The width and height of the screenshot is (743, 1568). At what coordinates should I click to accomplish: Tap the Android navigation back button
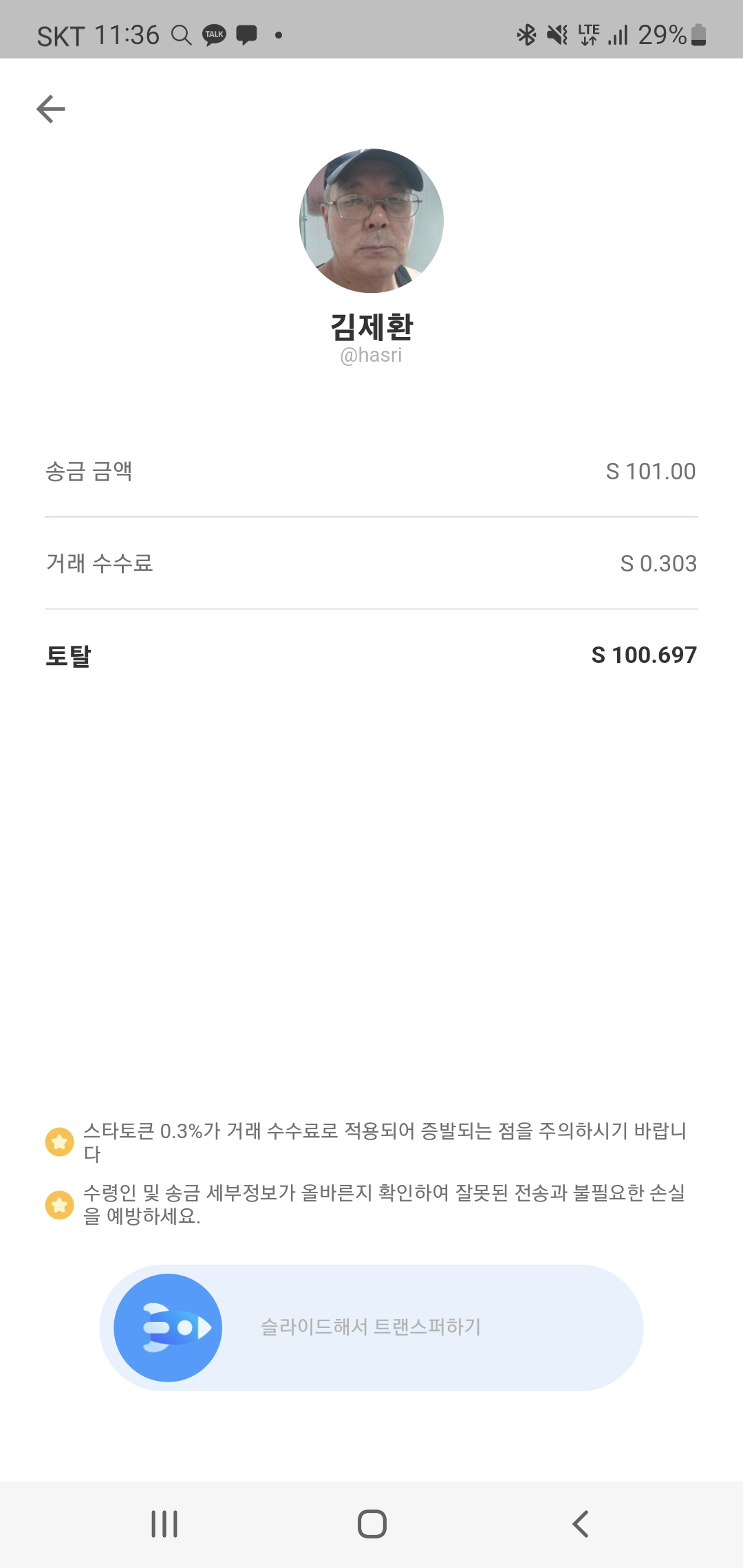[580, 1524]
